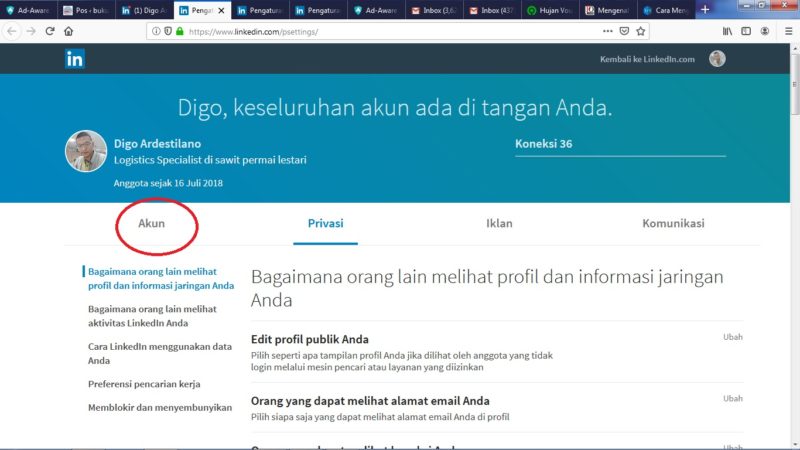800x450 pixels.
Task: Show site information icon in address bar
Action: click(156, 32)
